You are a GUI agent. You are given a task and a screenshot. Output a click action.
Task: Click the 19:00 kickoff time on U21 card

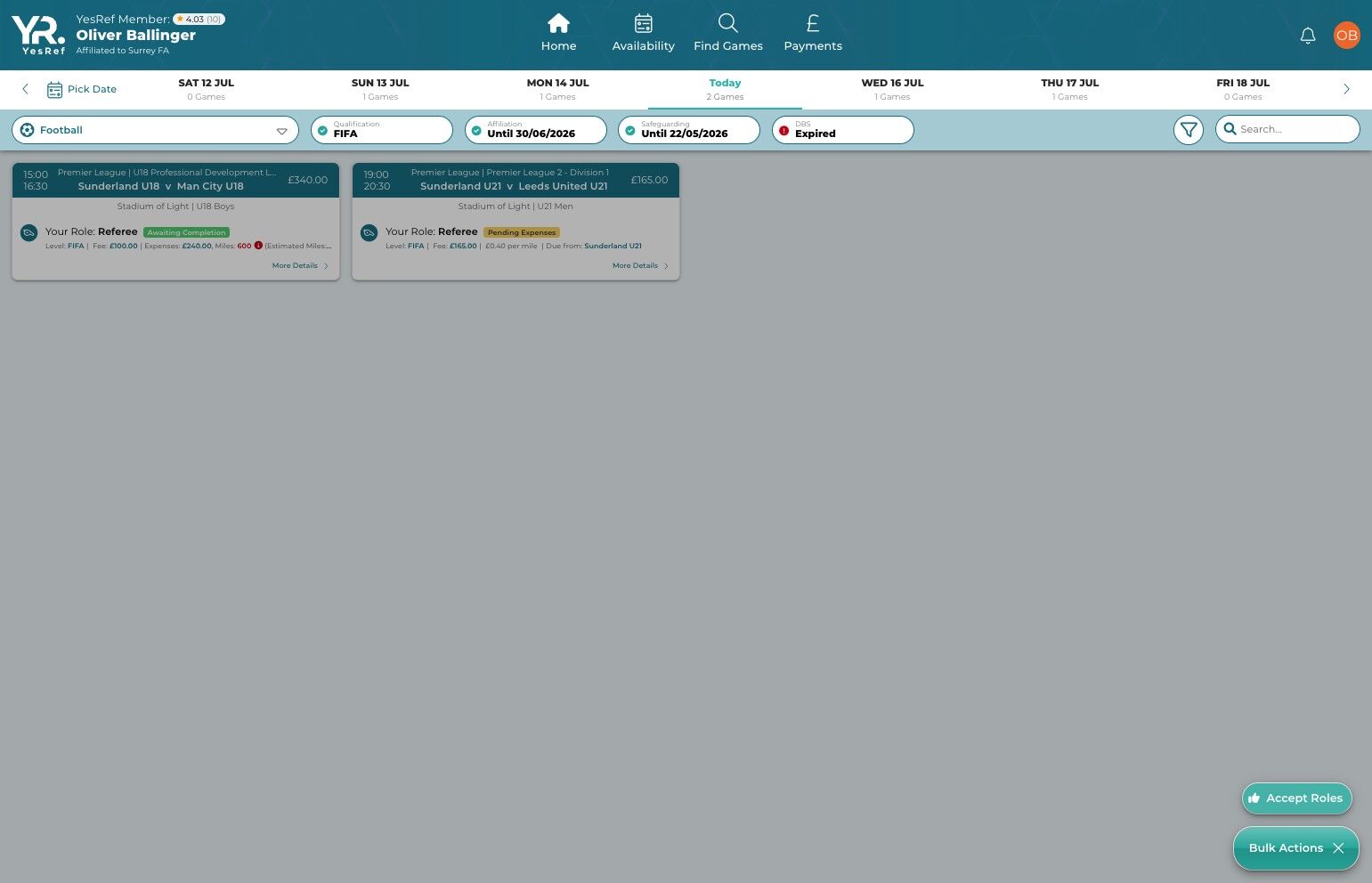[x=376, y=174]
